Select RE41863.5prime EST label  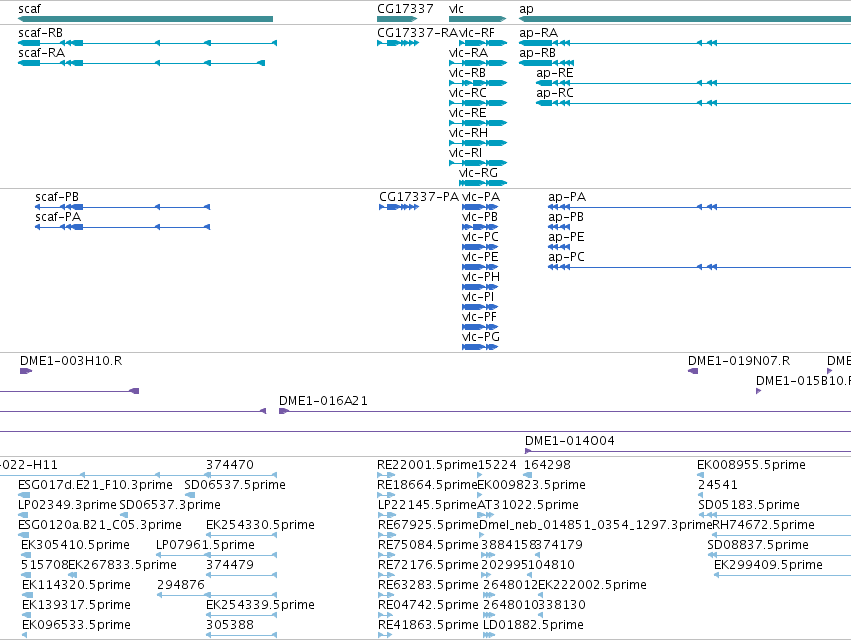click(x=428, y=625)
